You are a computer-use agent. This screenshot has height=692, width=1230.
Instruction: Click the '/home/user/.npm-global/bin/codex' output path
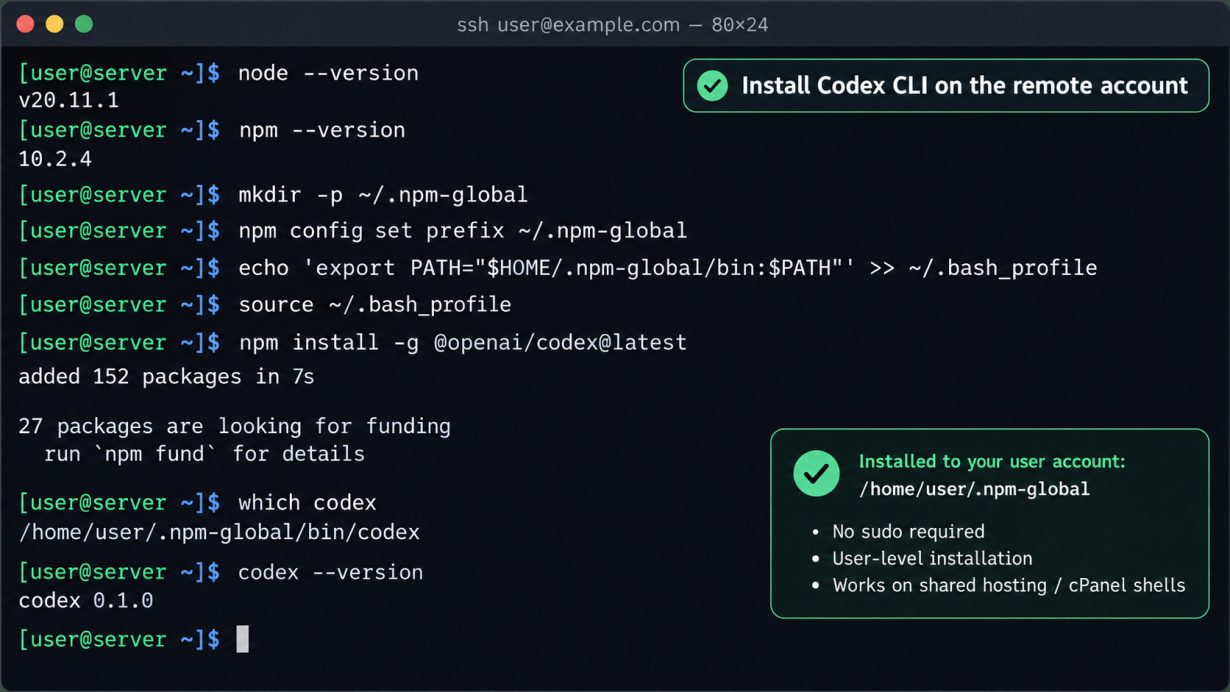coord(219,532)
